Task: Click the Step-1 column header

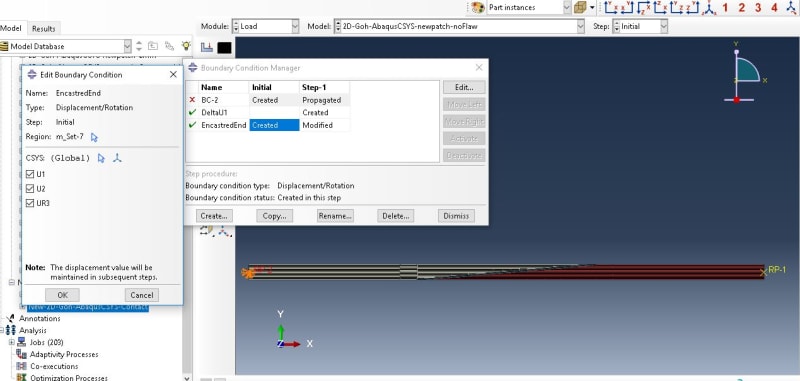Action: point(324,87)
